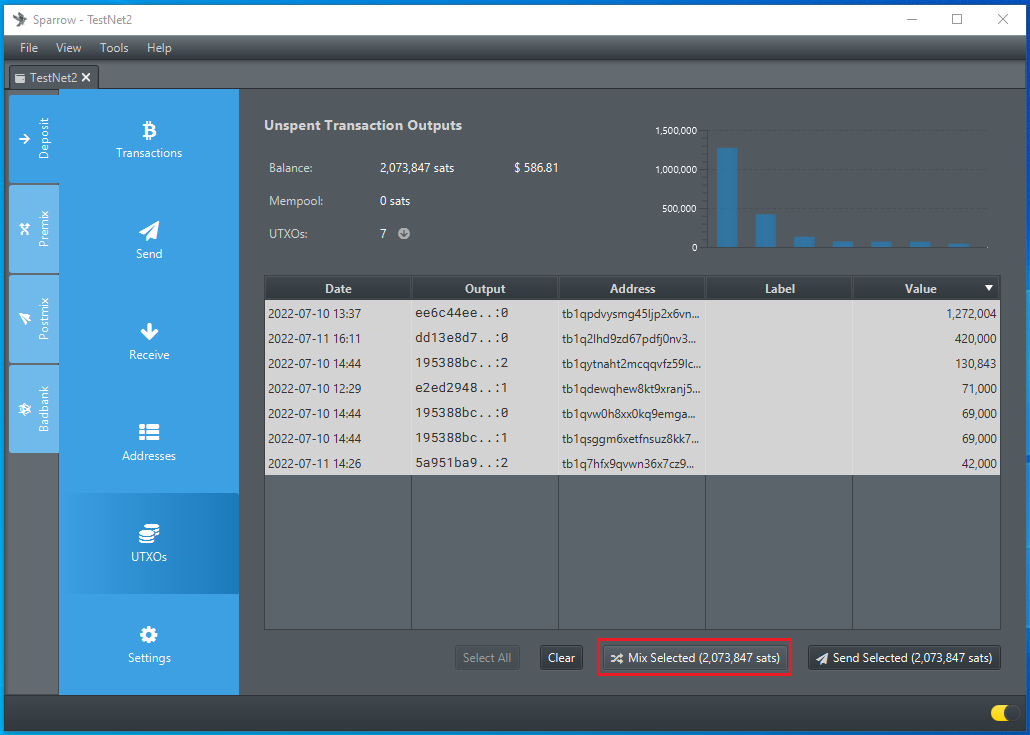Image resolution: width=1030 pixels, height=735 pixels.
Task: Select the UTXO row e2ed2948..:1
Action: [633, 388]
